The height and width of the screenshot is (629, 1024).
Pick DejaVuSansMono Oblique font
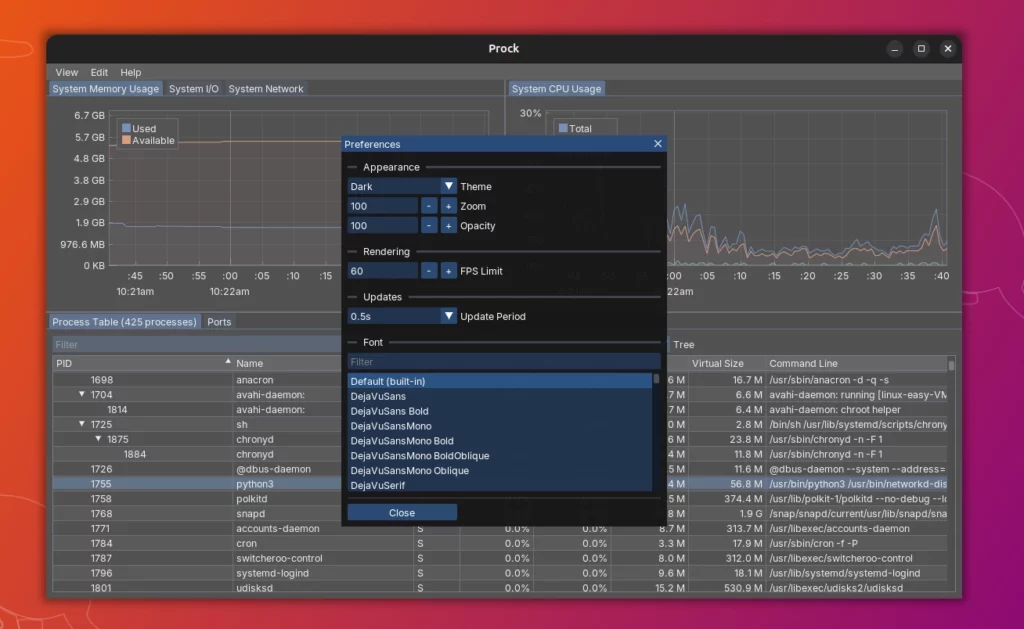[x=500, y=470]
